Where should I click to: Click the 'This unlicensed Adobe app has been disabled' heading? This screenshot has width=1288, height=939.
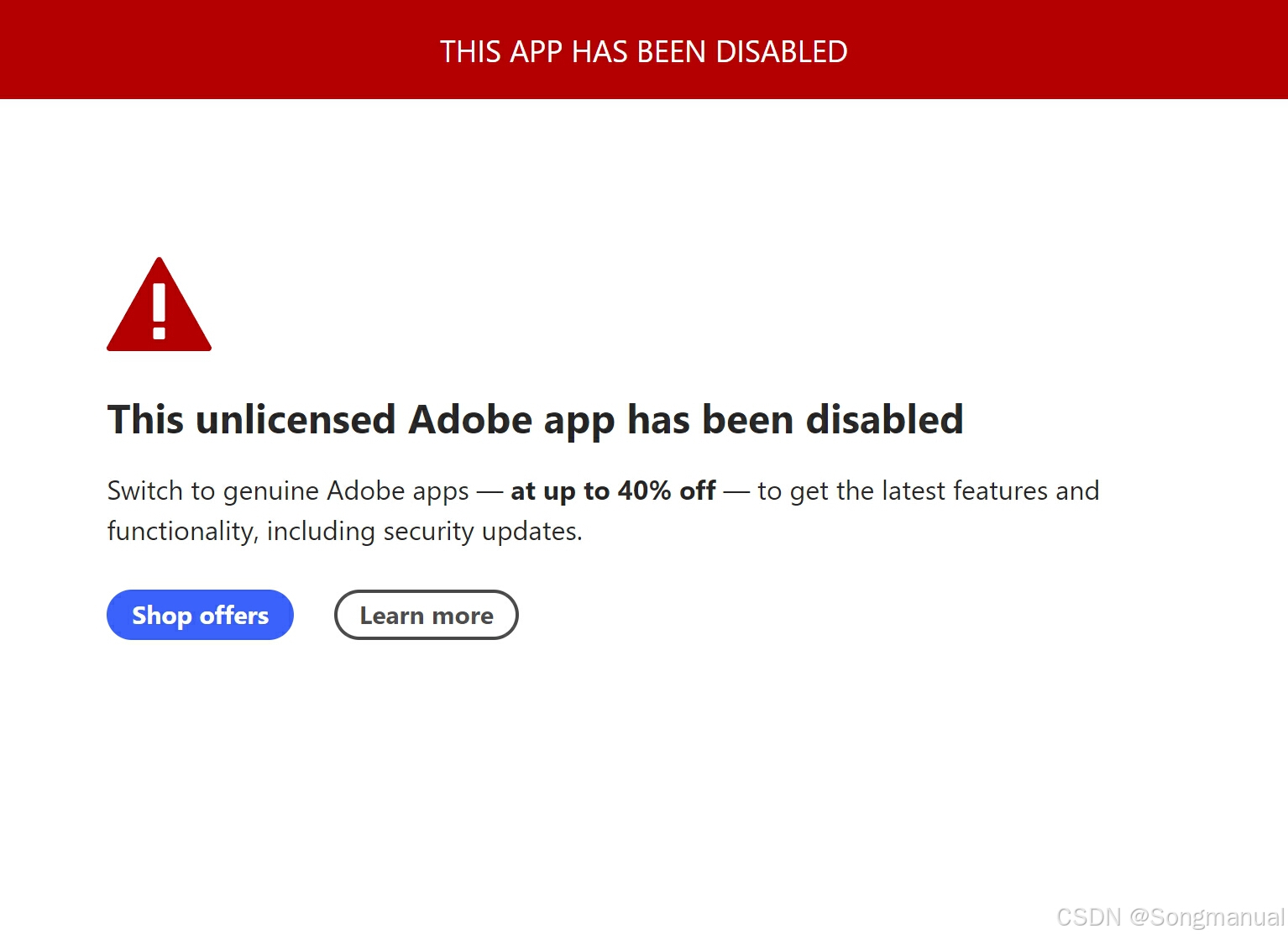[535, 420]
